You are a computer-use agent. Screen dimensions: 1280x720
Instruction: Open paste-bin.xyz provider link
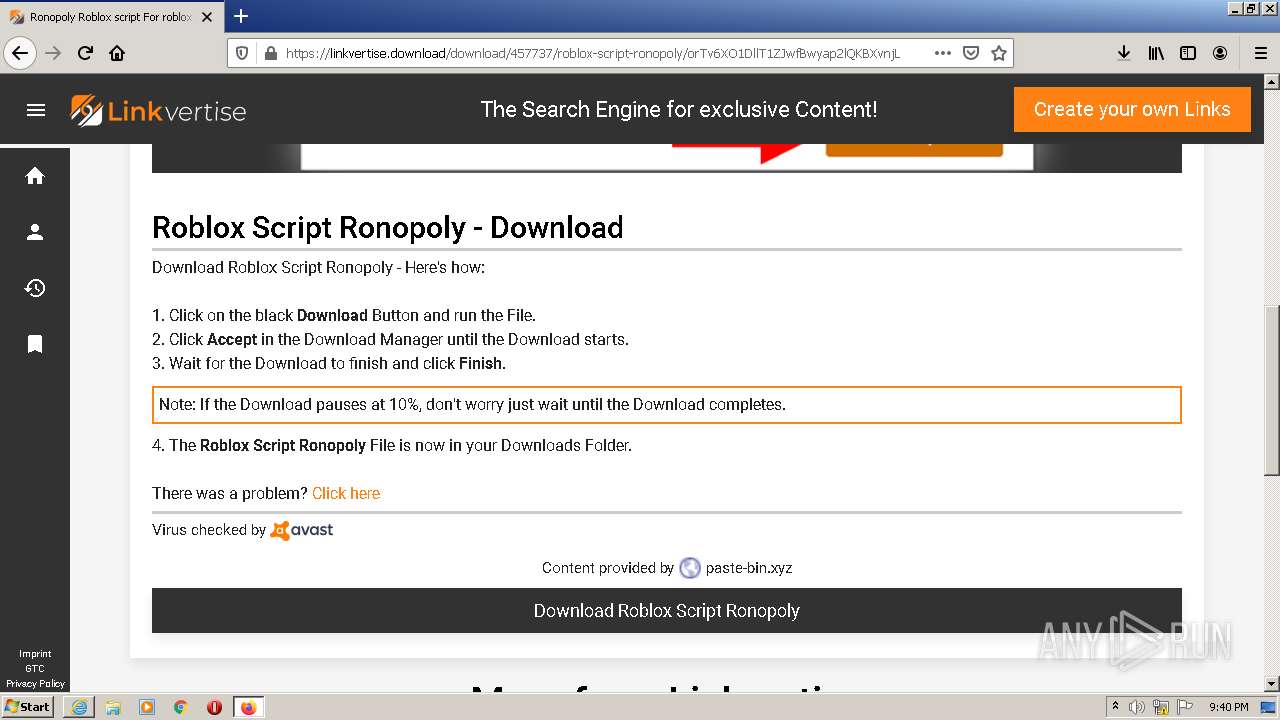748,568
